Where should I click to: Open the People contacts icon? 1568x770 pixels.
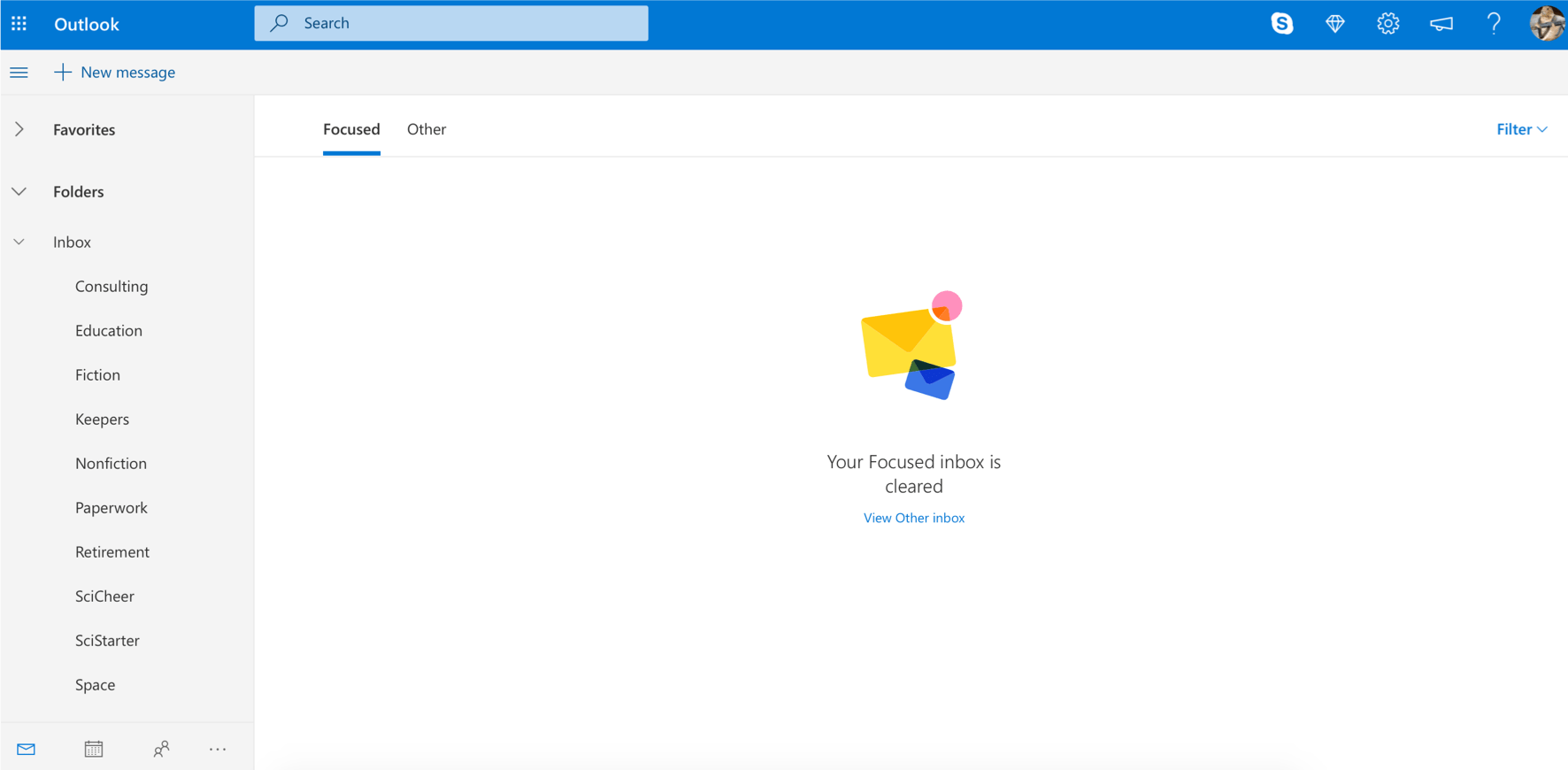click(161, 749)
